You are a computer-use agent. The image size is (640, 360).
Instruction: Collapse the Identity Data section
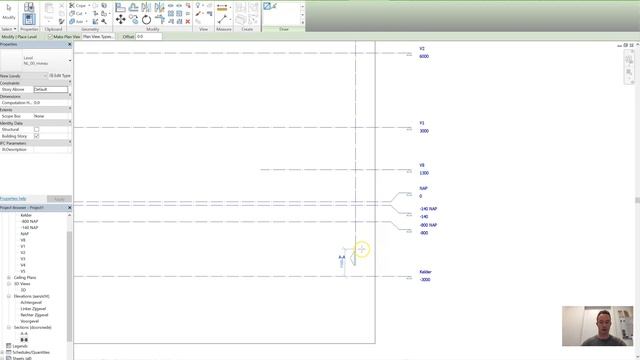coord(70,123)
